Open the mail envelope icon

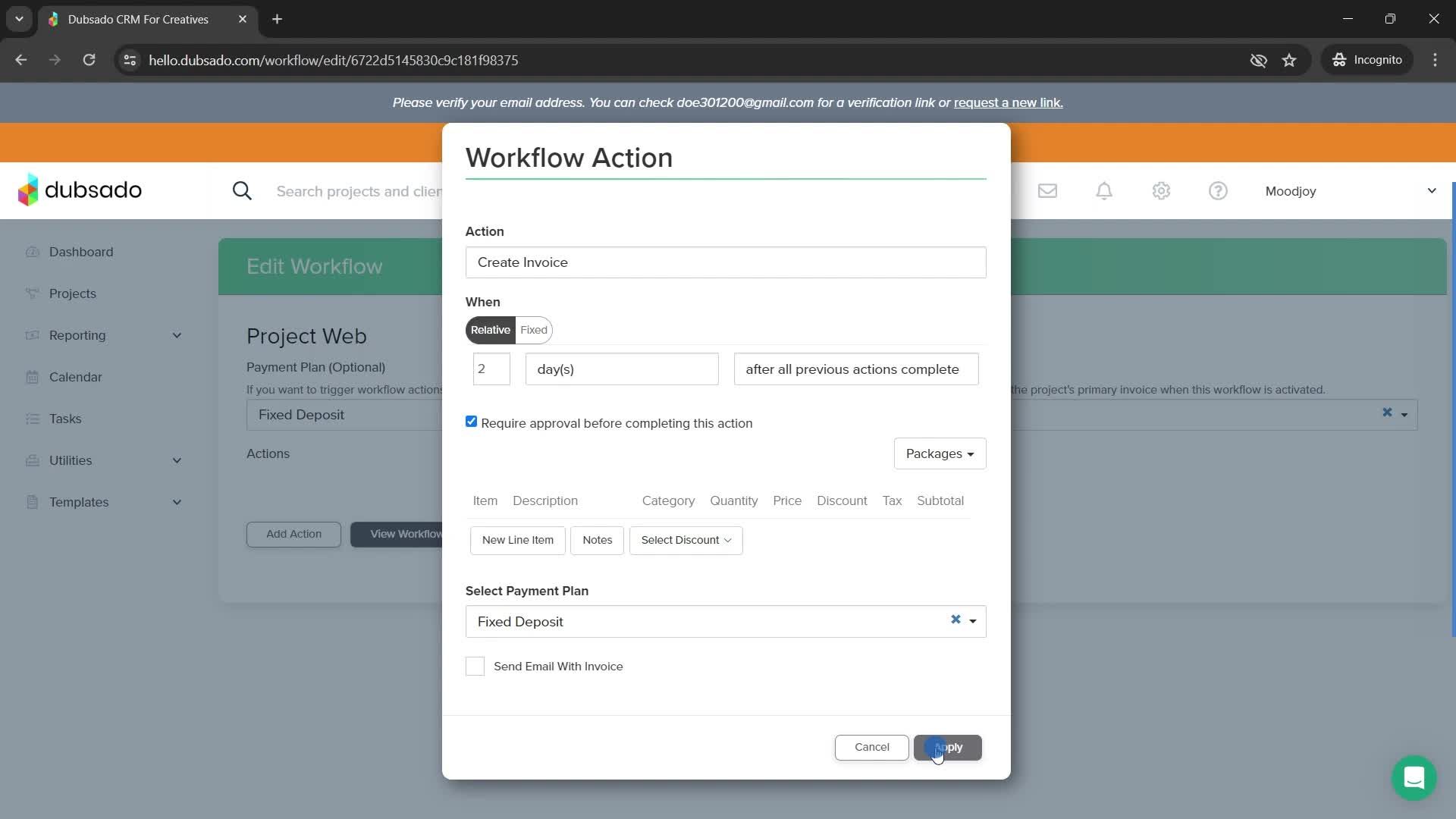tap(1047, 191)
